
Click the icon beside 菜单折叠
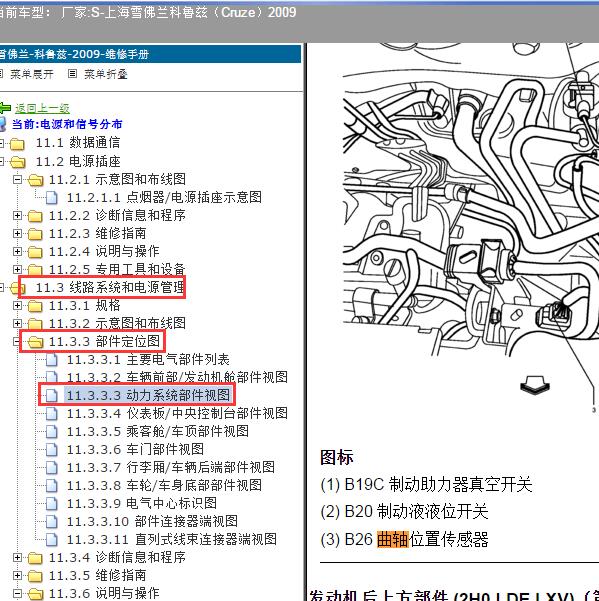coord(72,74)
